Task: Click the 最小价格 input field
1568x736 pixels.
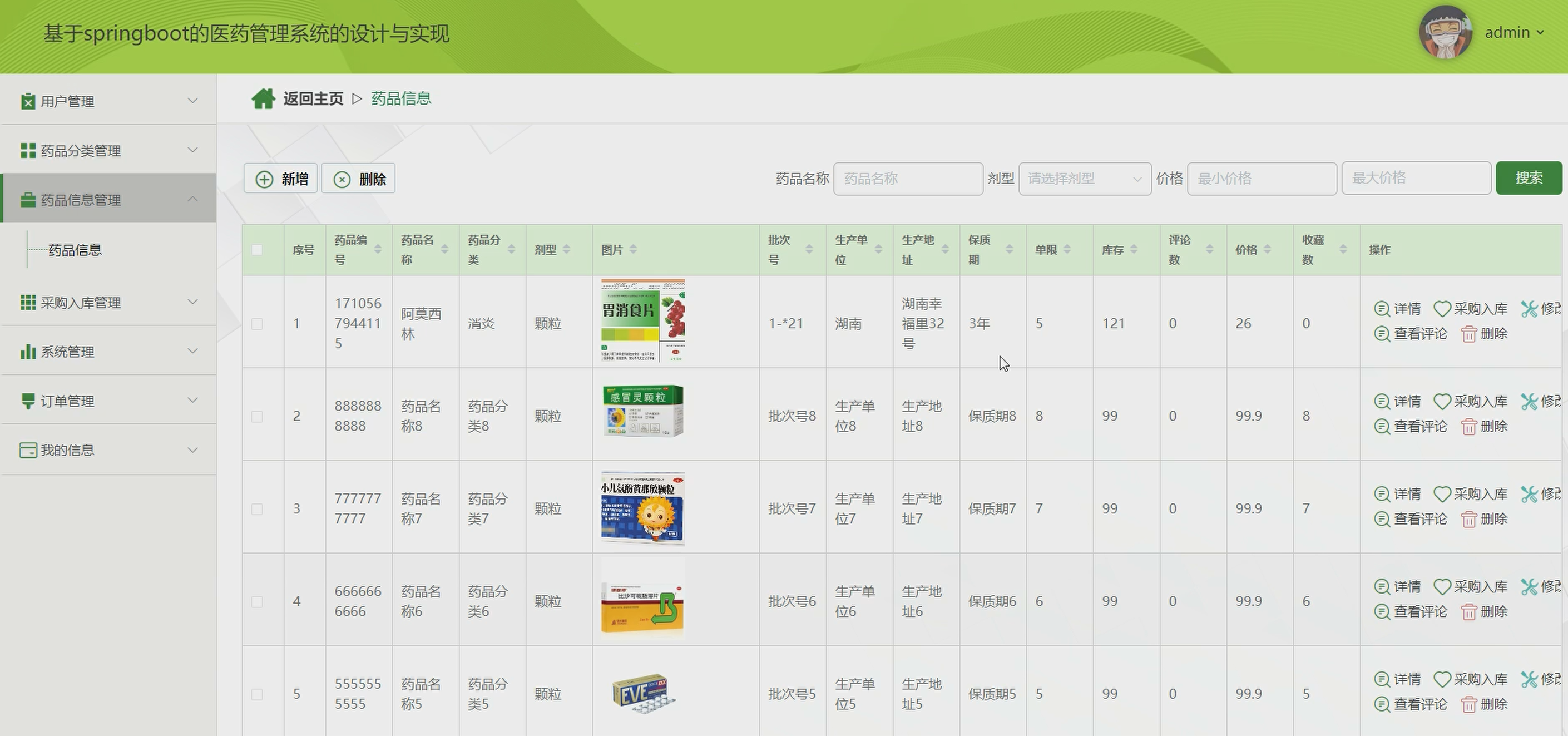Action: [x=1262, y=179]
